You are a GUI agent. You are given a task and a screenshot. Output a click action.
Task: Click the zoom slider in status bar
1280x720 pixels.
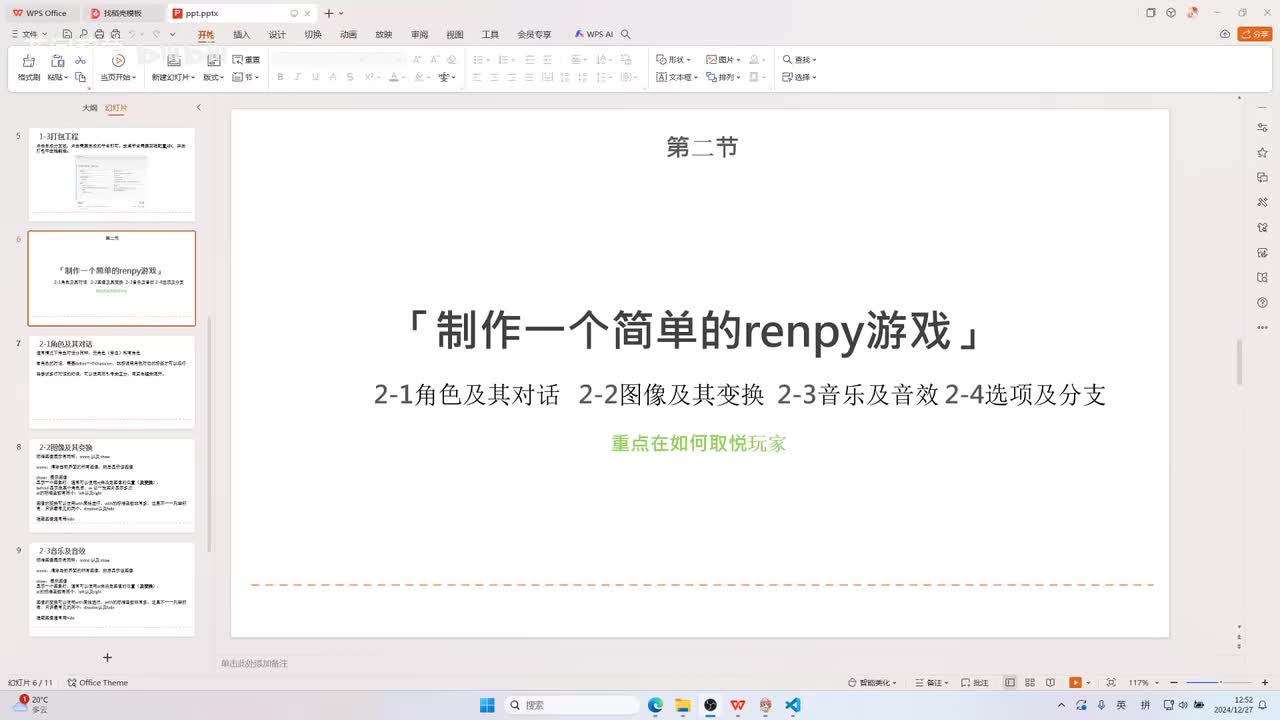[1219, 682]
